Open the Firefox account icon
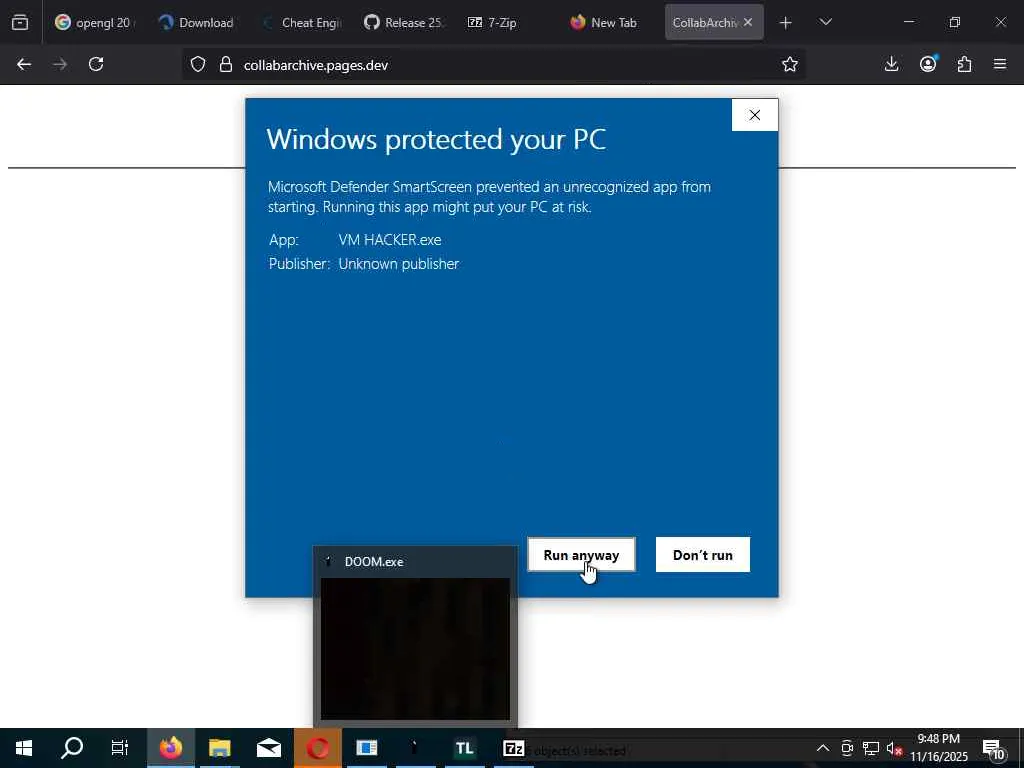The height and width of the screenshot is (768, 1024). tap(928, 64)
